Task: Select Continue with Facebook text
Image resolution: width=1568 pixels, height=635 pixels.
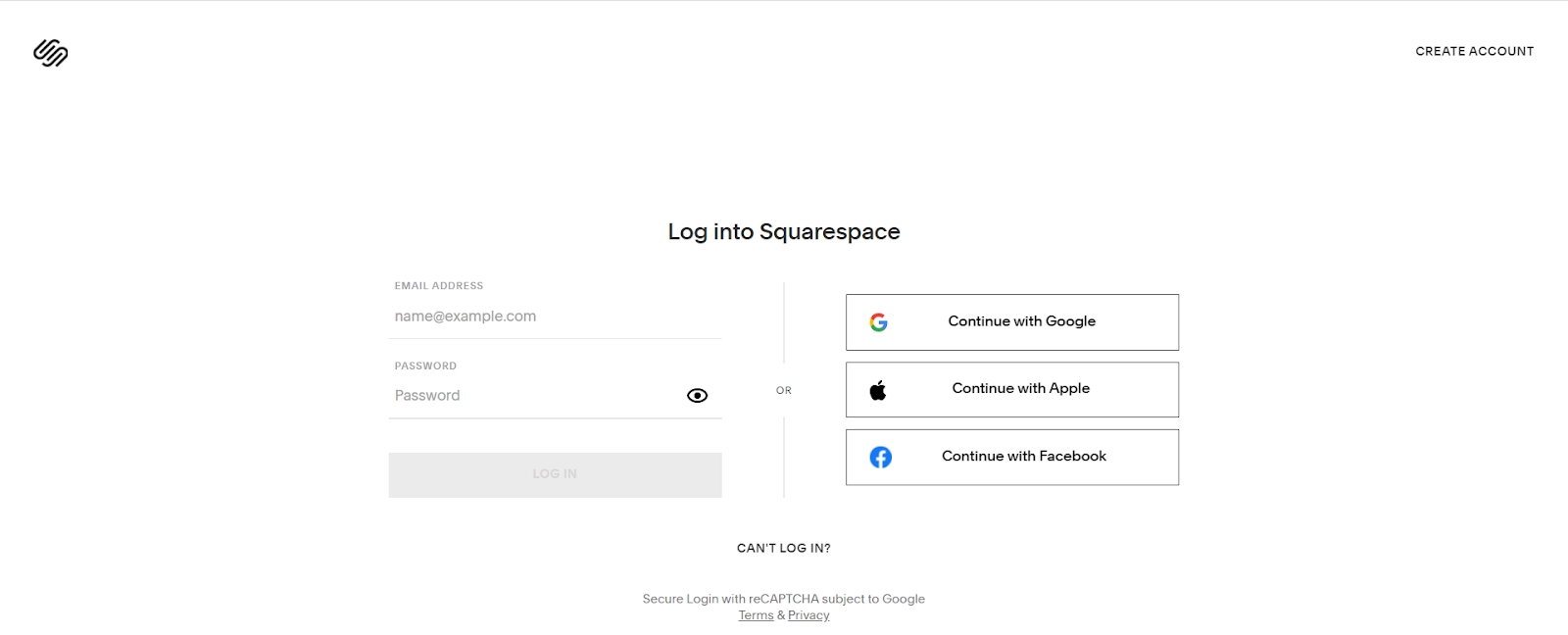Action: (1023, 457)
